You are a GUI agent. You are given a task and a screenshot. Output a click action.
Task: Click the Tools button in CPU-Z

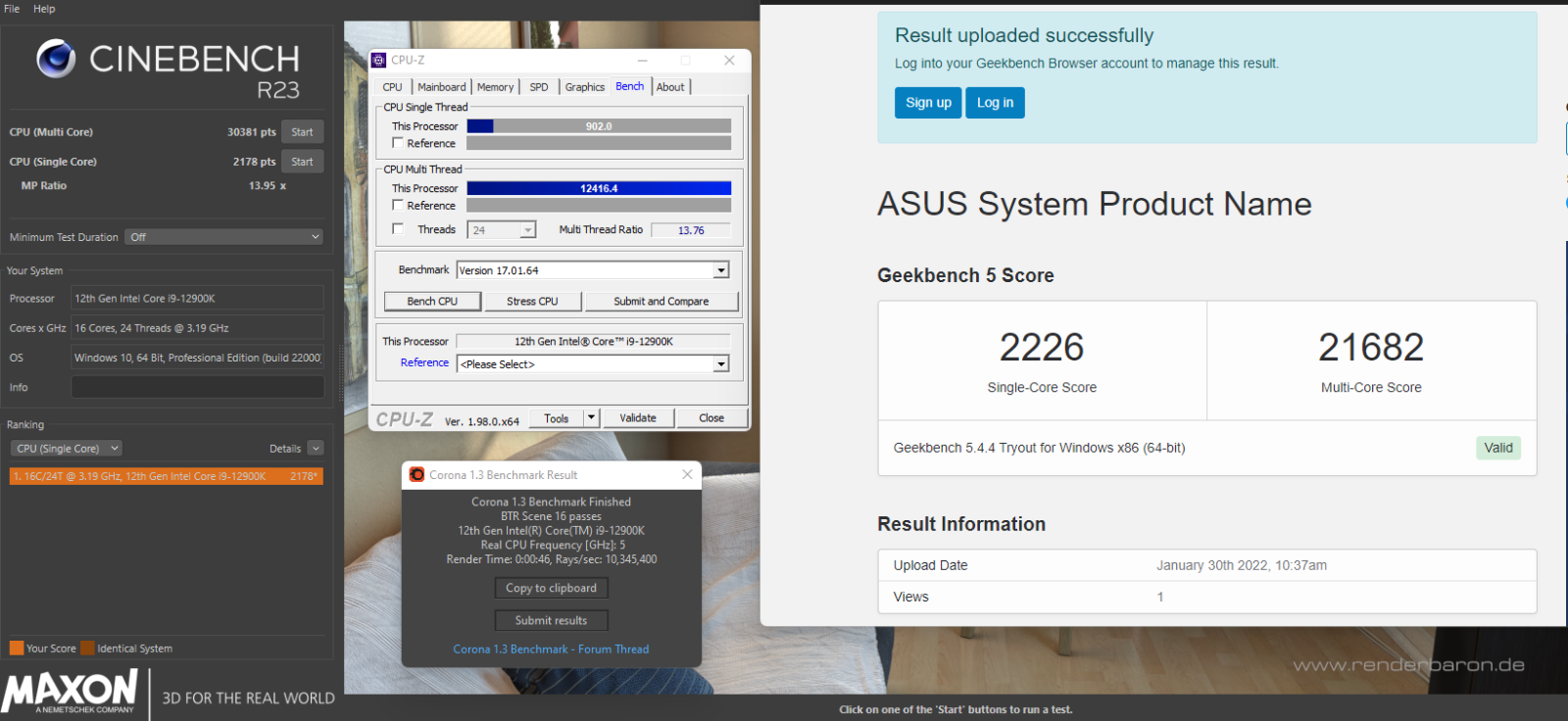click(557, 418)
